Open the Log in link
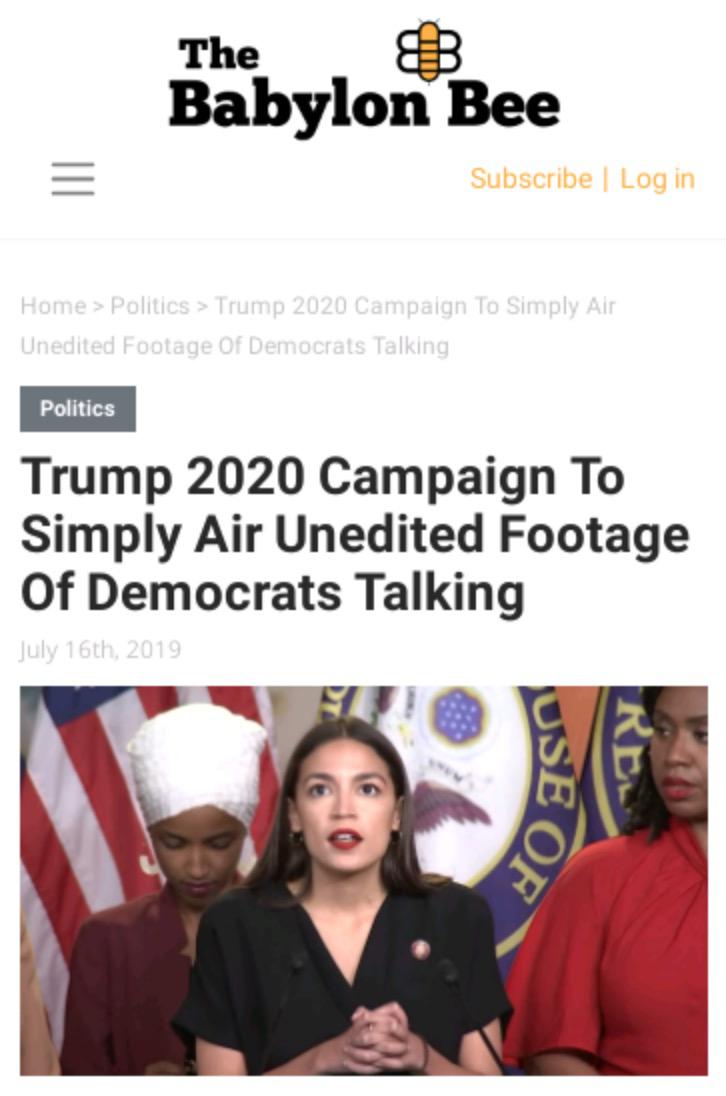 [x=658, y=179]
